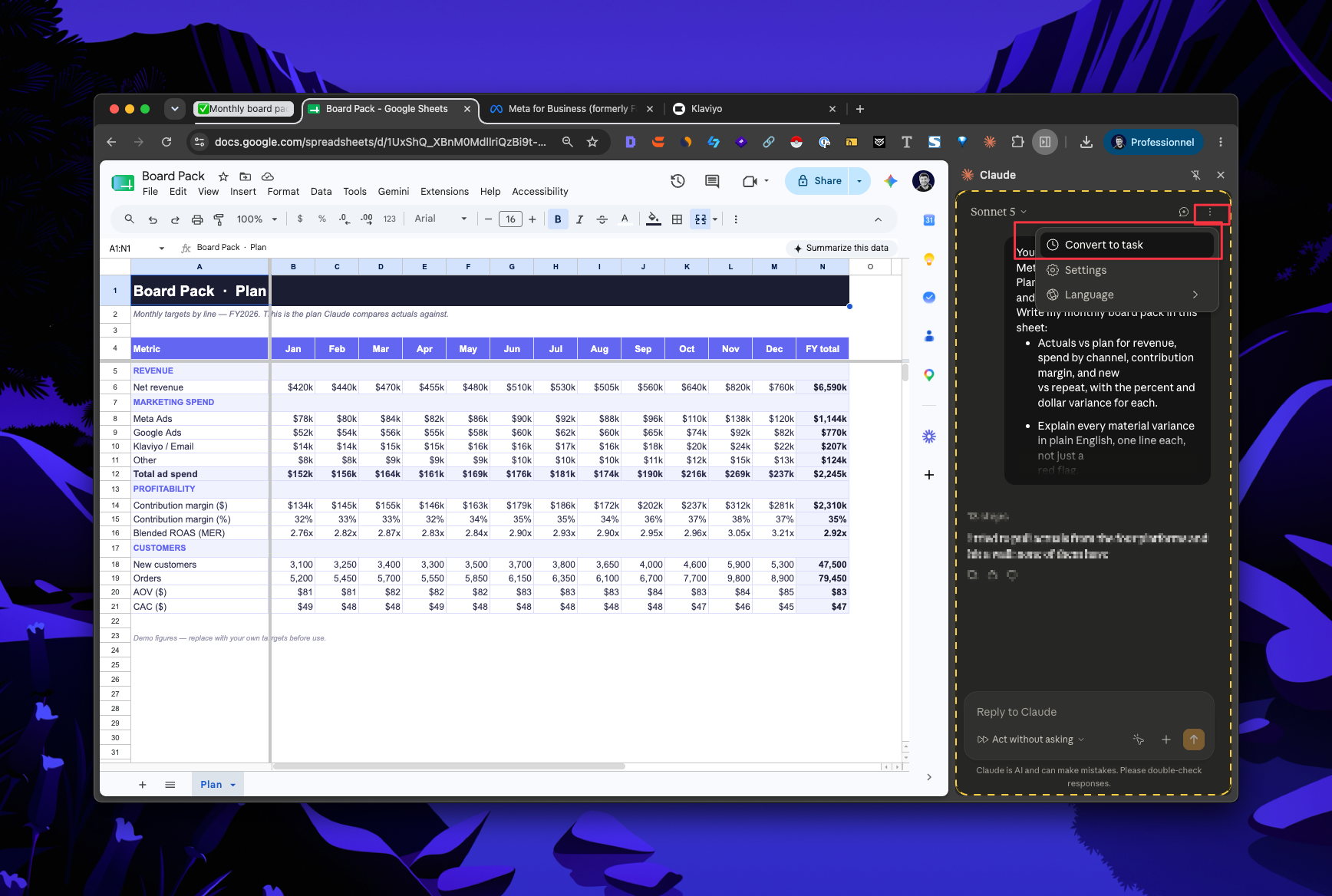Screen dimensions: 1332x896
Task: Toggle bold formatting
Action: point(558,219)
